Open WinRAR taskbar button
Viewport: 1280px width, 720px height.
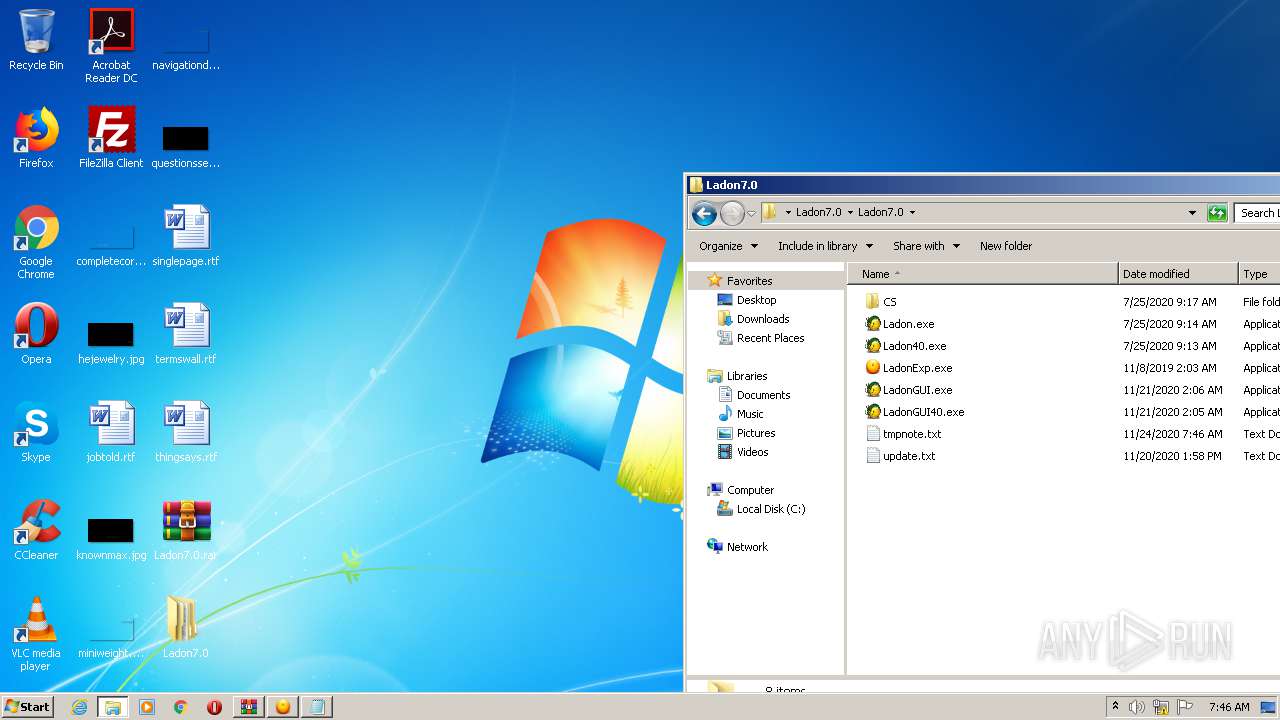pos(249,707)
